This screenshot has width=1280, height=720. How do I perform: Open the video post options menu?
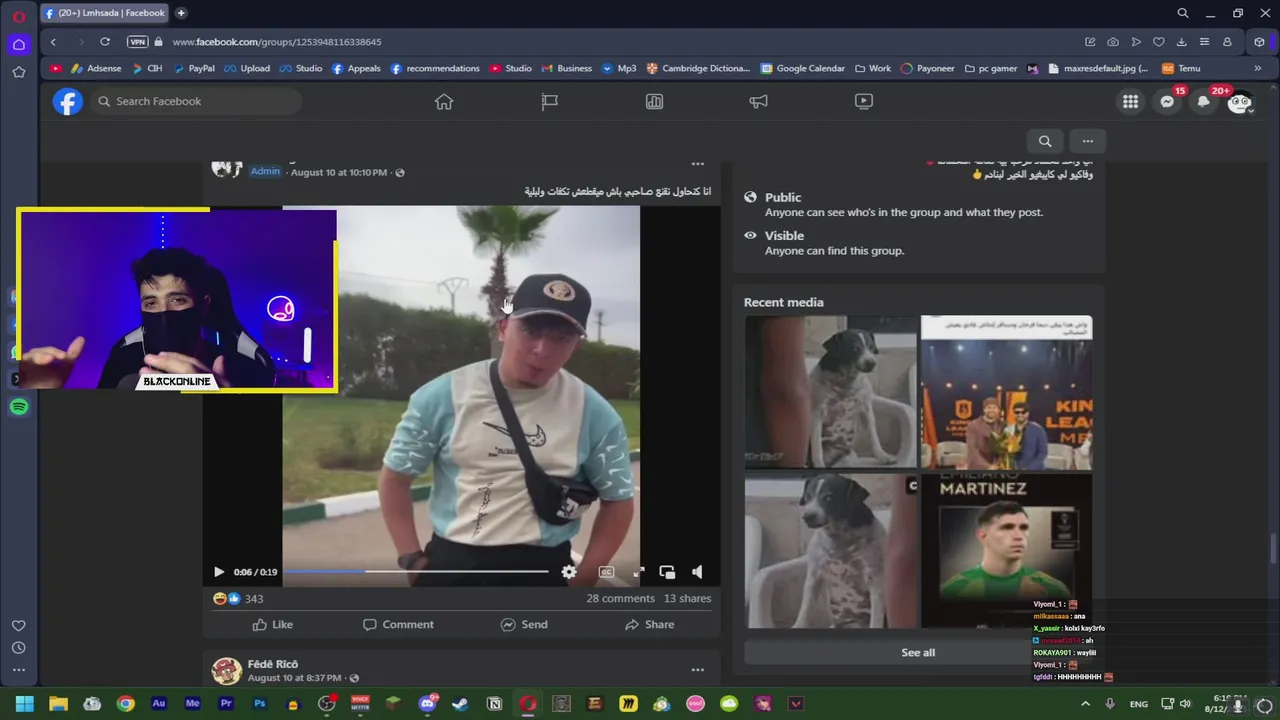pos(698,164)
